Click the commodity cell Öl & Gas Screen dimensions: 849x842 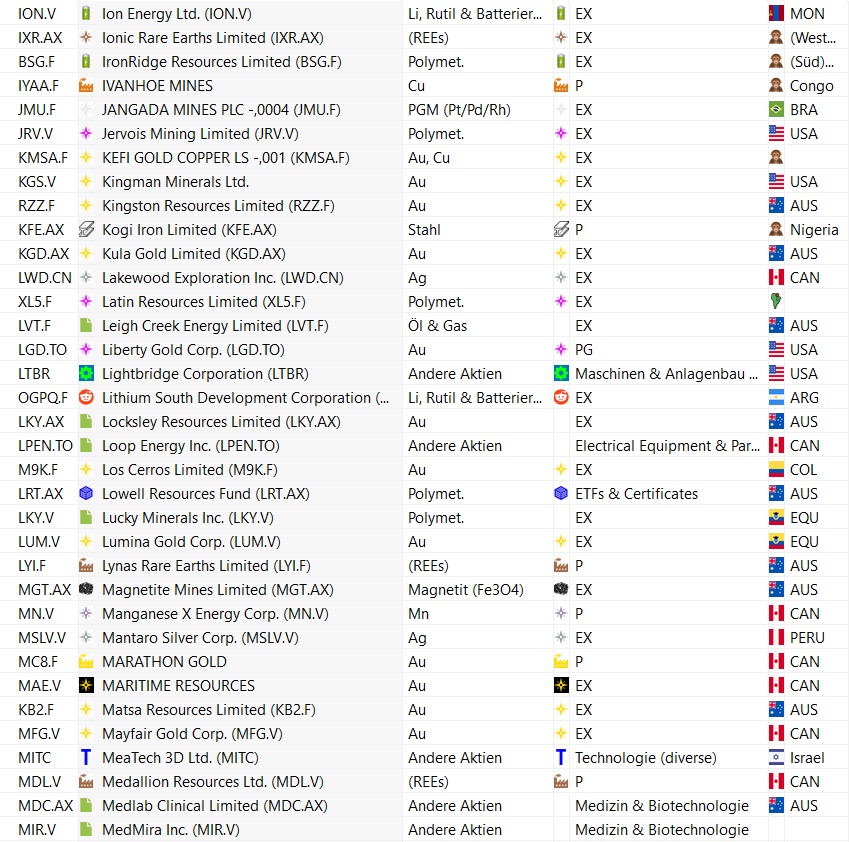(x=437, y=325)
